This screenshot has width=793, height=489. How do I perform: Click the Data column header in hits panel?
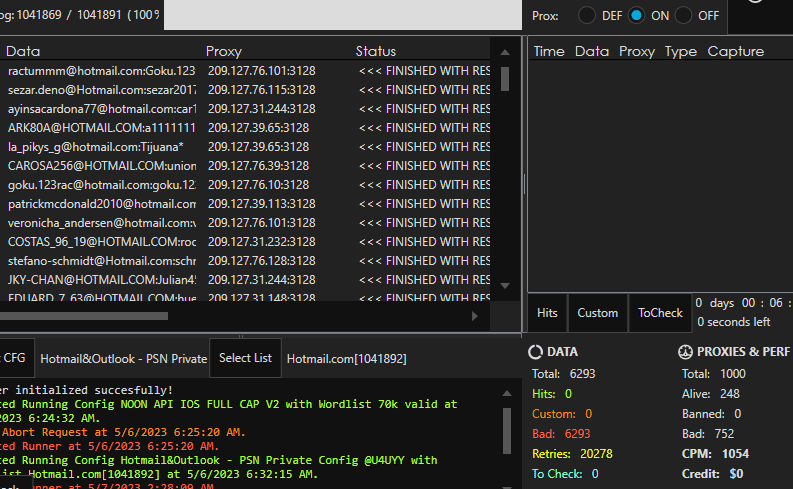(592, 51)
